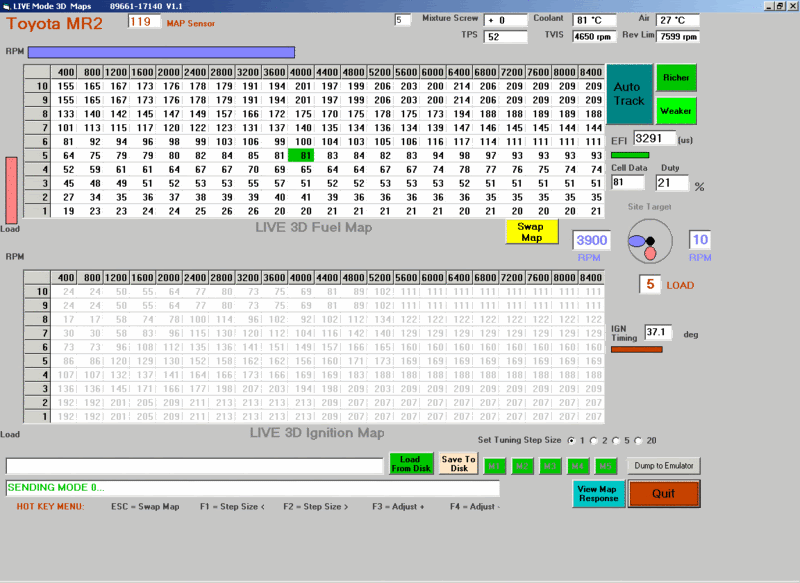
Task: Click the LOAD site value field
Action: tap(650, 284)
